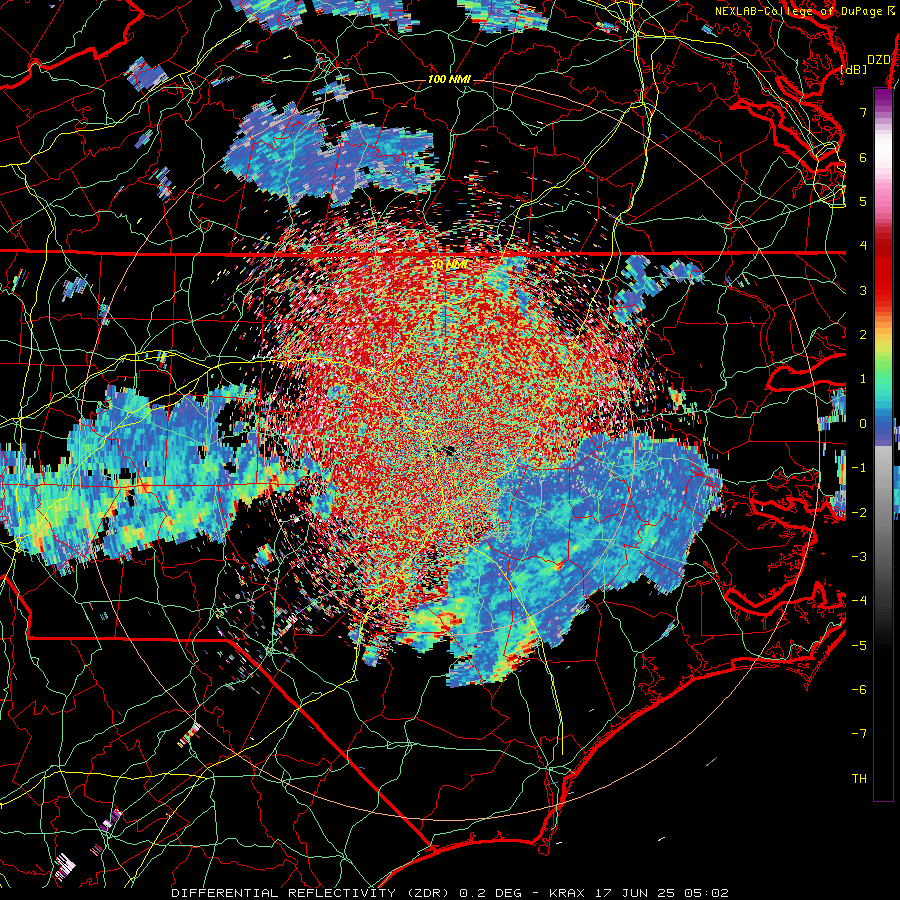Select the -5 value on the color scale
Image resolution: width=900 pixels, height=900 pixels.
click(x=859, y=645)
